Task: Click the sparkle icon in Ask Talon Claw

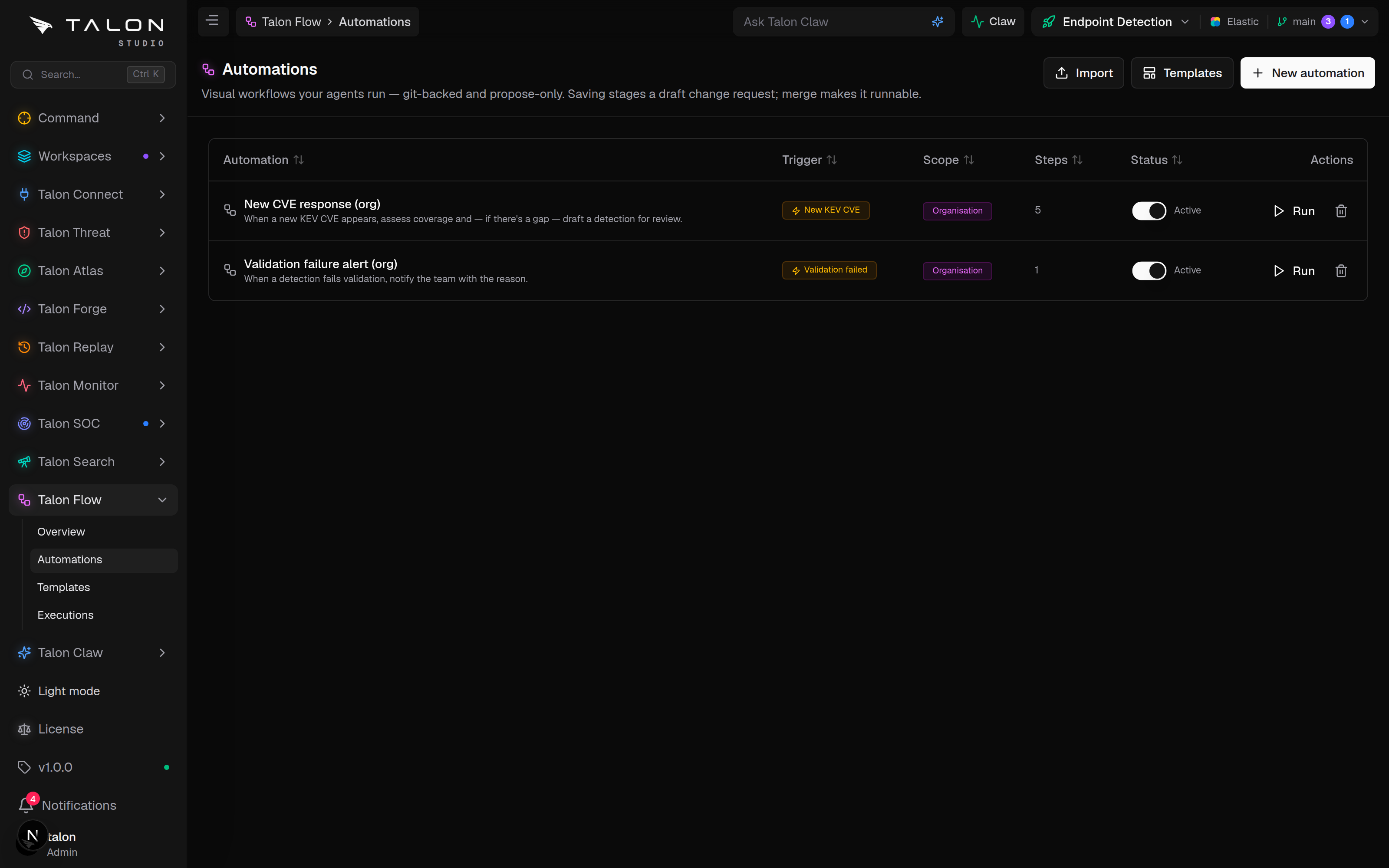Action: (x=937, y=22)
